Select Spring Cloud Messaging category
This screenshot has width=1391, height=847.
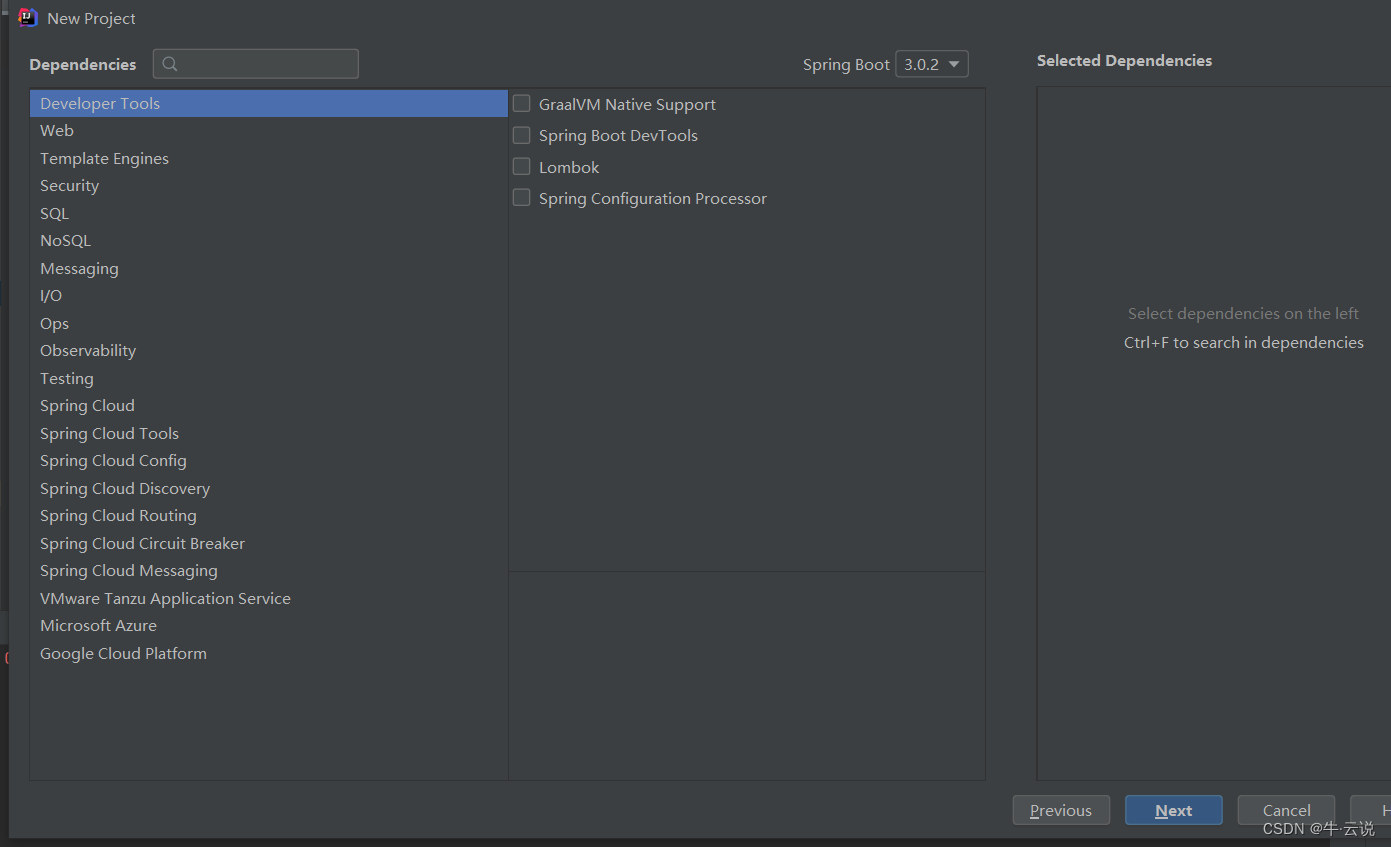click(x=269, y=571)
